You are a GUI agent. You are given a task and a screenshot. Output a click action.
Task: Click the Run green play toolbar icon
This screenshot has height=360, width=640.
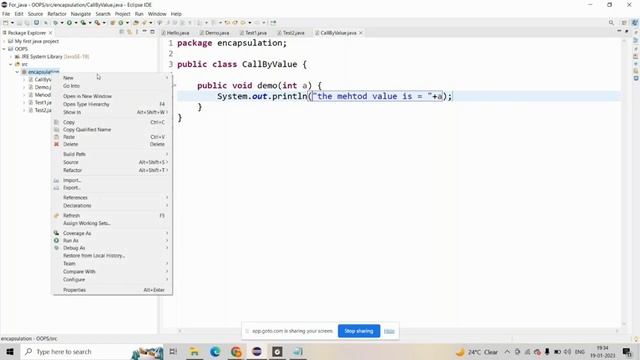pyautogui.click(x=69, y=22)
